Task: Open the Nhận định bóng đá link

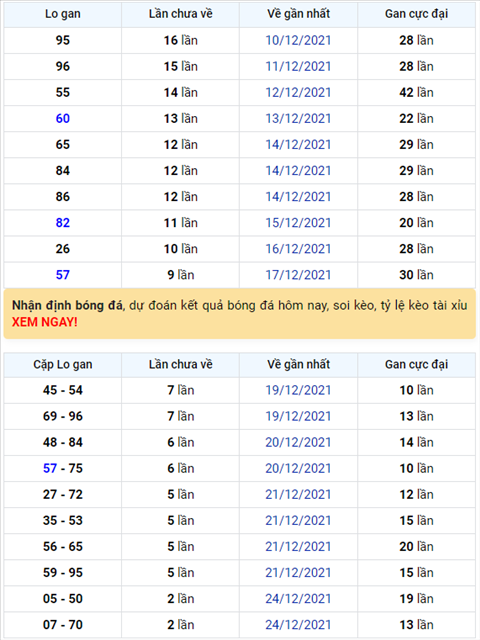Action: point(67,305)
